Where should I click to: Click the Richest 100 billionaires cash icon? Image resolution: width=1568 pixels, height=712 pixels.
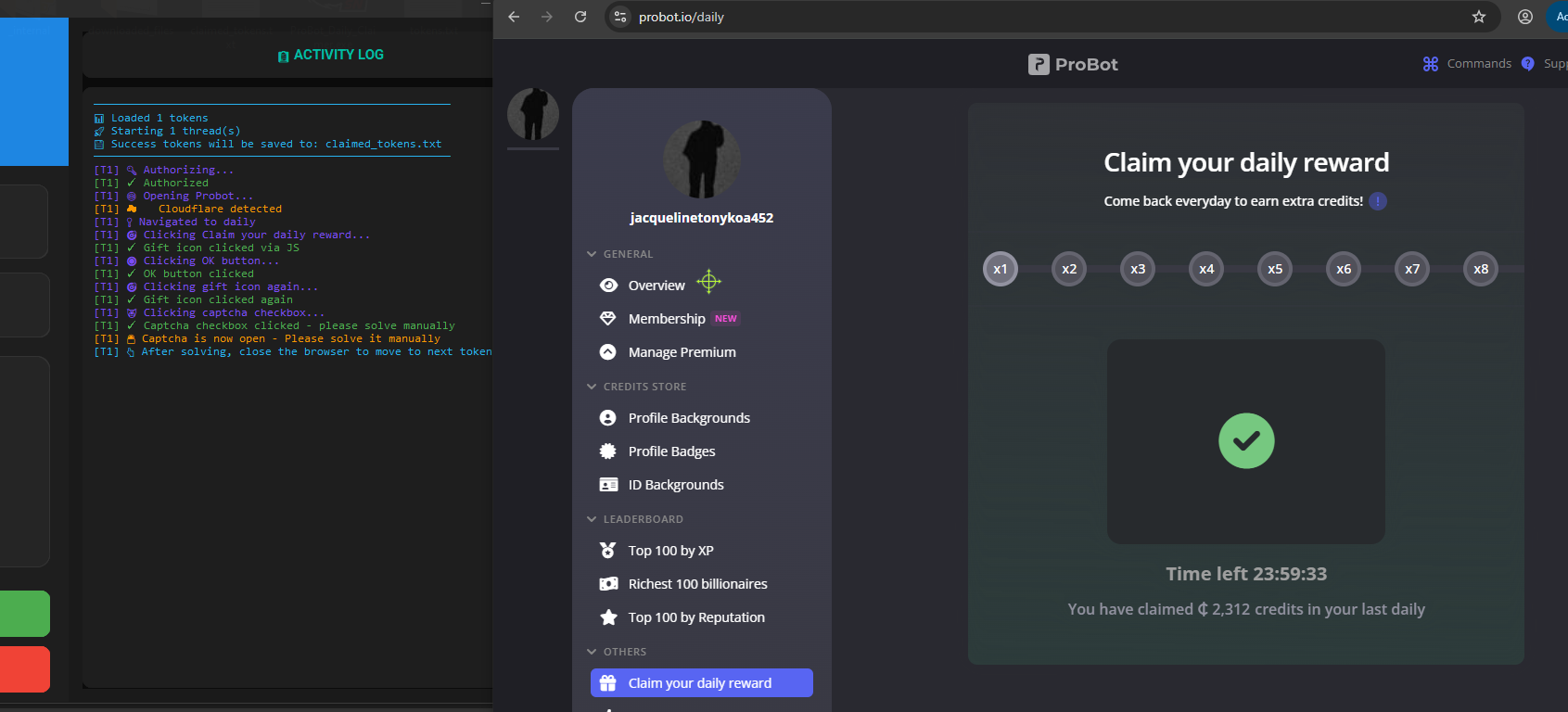(608, 584)
